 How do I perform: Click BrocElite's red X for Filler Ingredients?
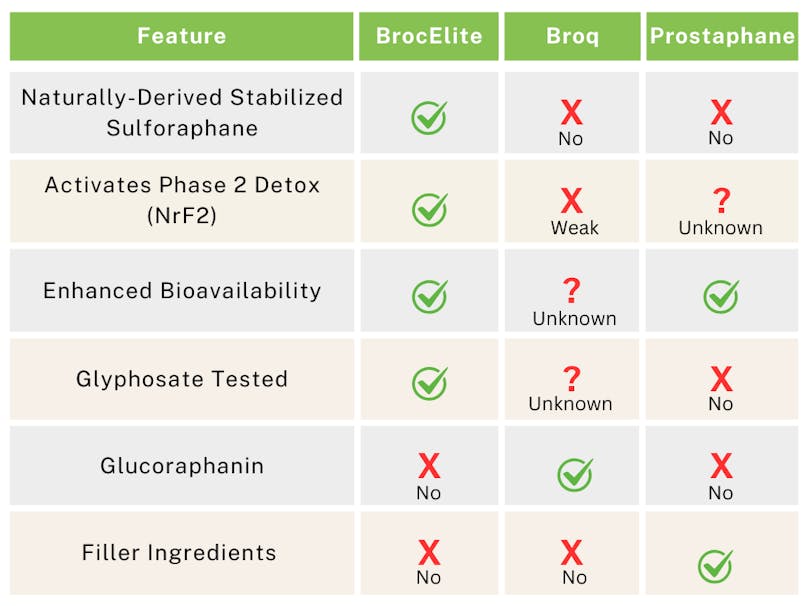click(429, 552)
